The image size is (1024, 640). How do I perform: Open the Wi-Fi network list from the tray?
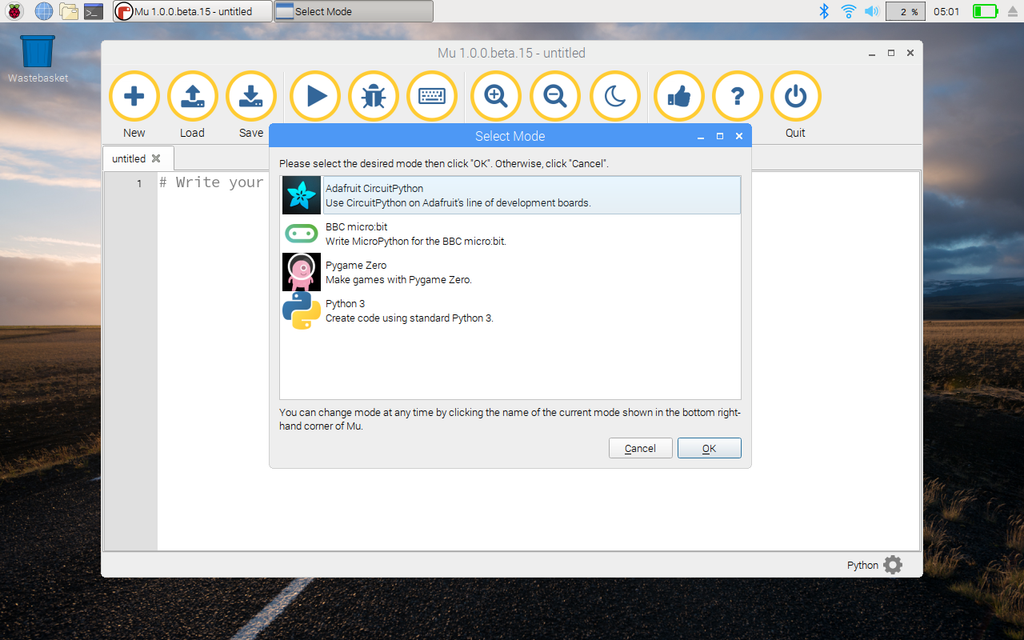click(x=847, y=11)
